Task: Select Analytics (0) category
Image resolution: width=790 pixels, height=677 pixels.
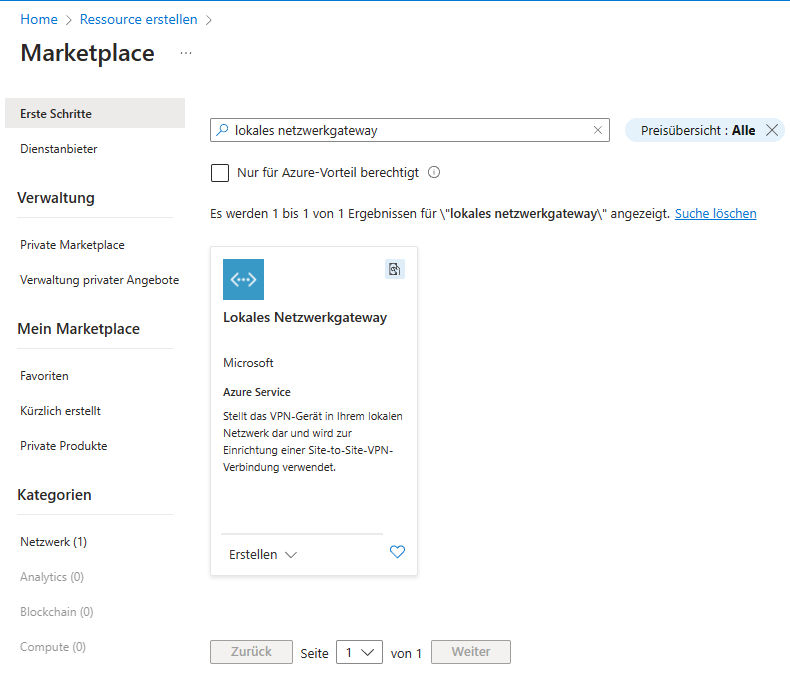Action: click(52, 577)
